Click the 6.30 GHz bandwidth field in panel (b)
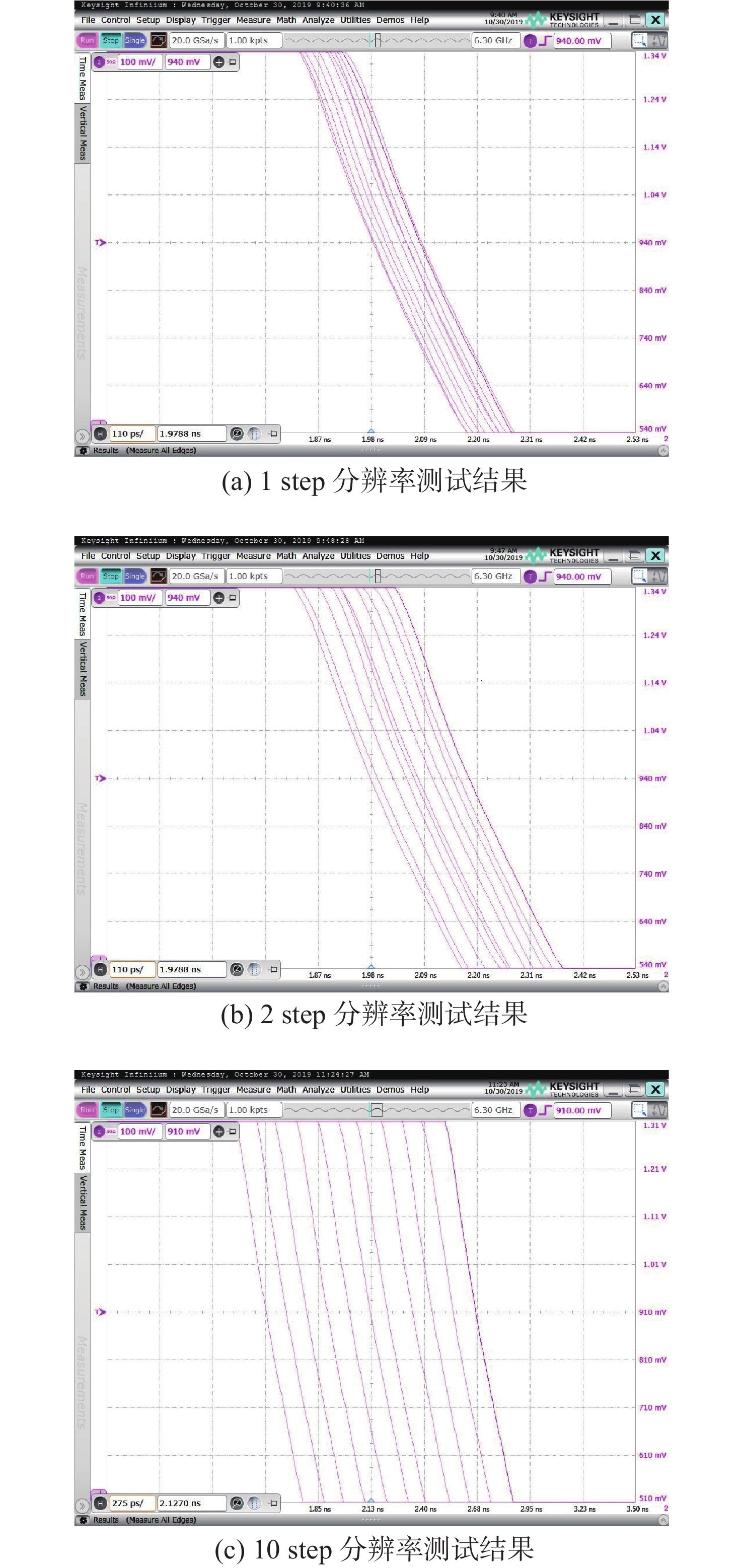Image resolution: width=743 pixels, height=1568 pixels. [496, 577]
